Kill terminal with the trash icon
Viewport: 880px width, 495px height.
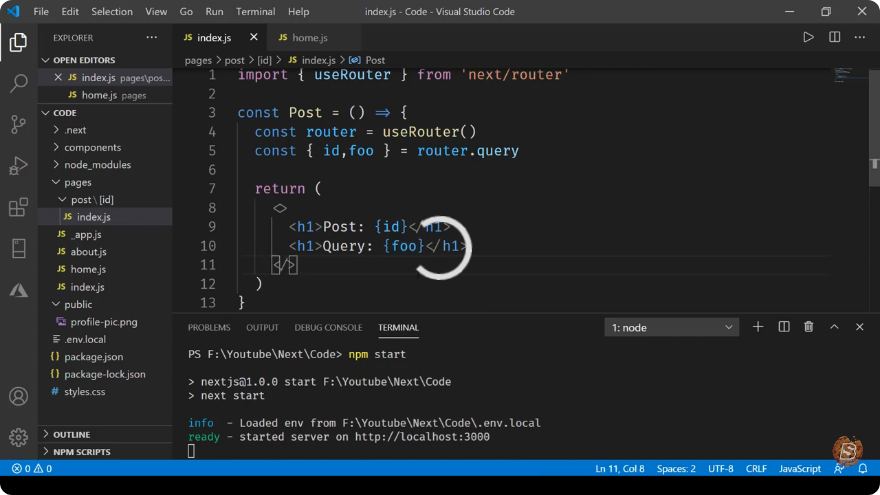coord(809,327)
